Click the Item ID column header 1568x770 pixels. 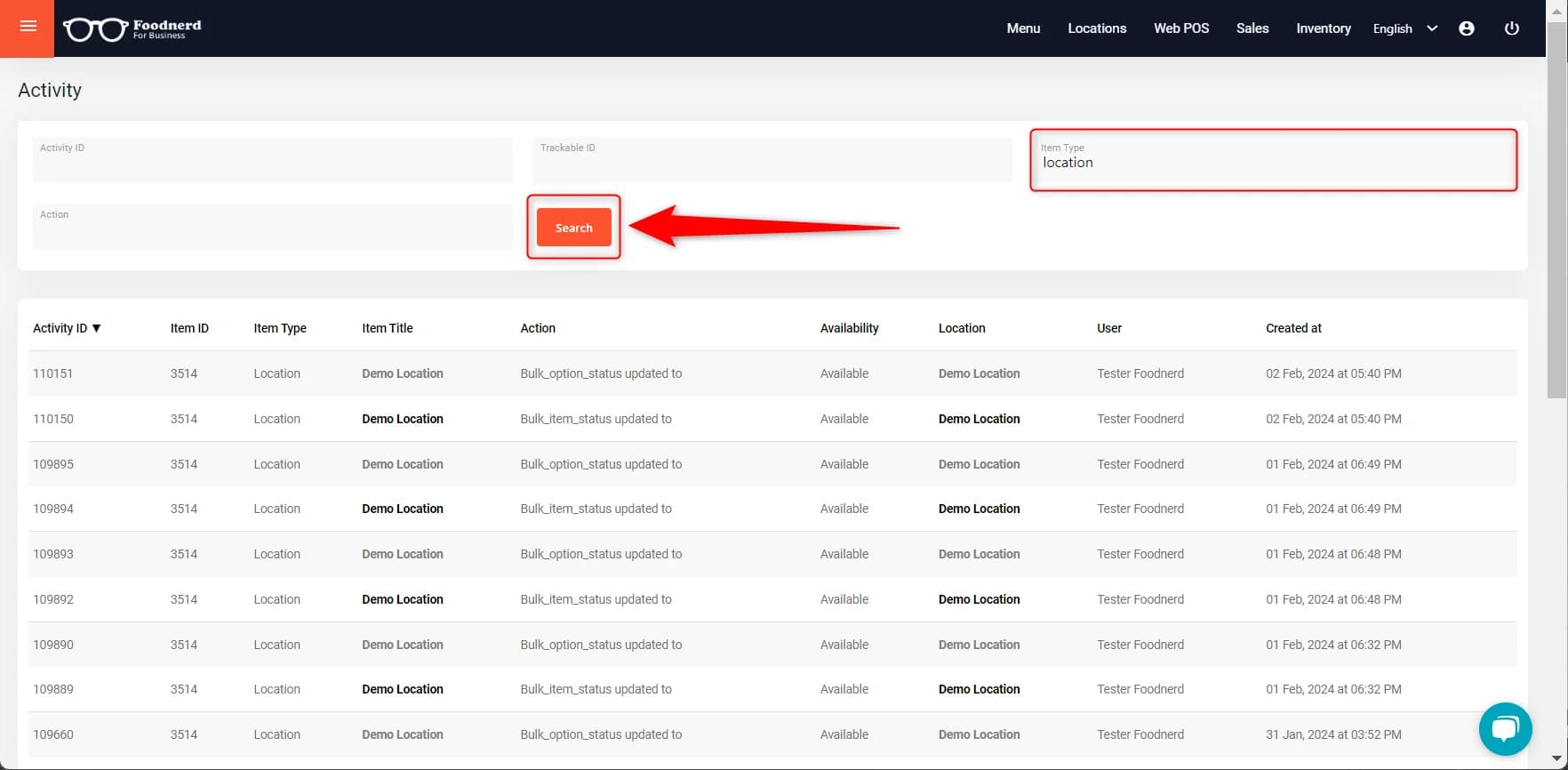(189, 328)
